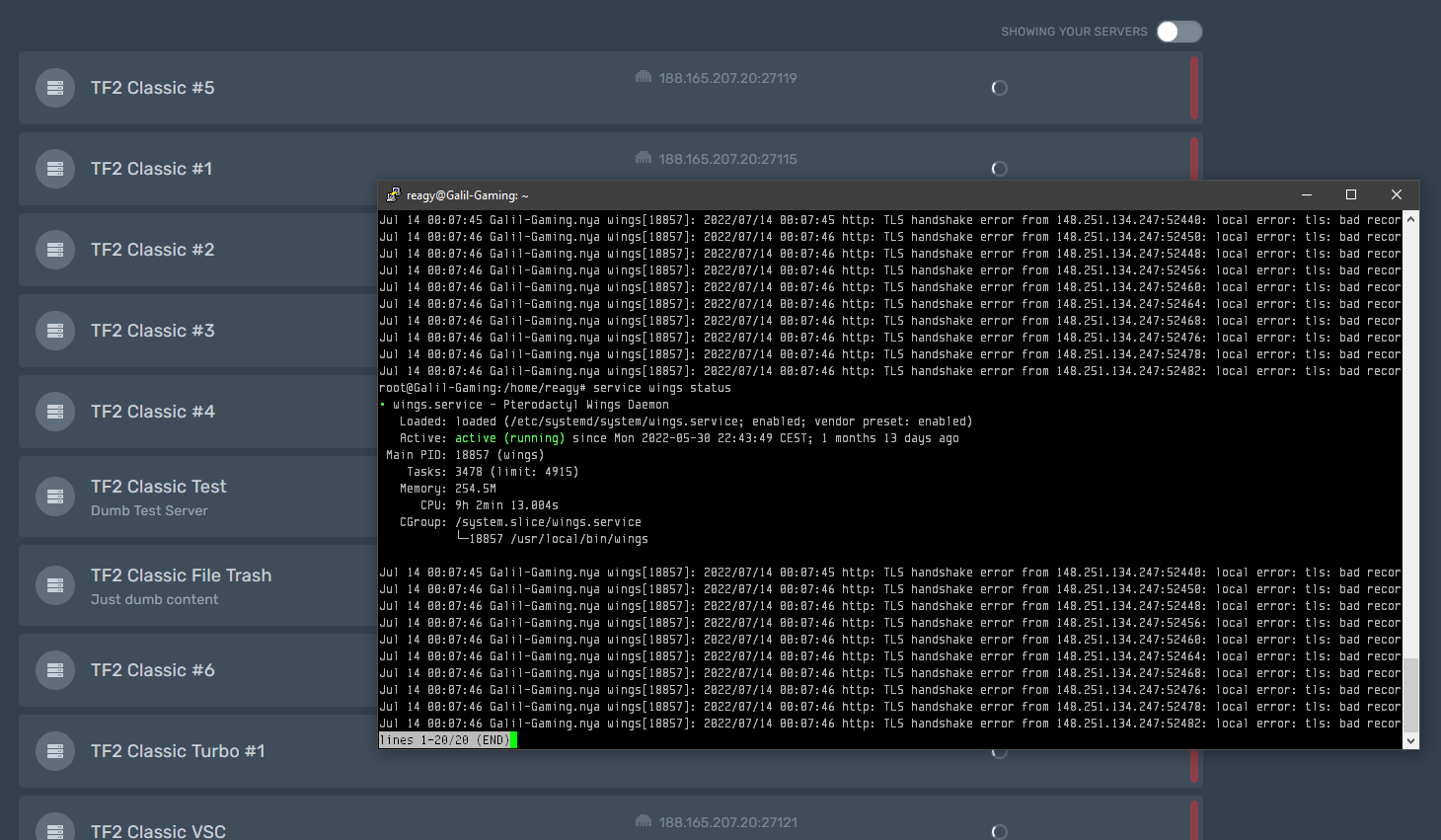Click the server icon for TF2 Classic #4
Screen dimensions: 1441x840
(x=55, y=412)
